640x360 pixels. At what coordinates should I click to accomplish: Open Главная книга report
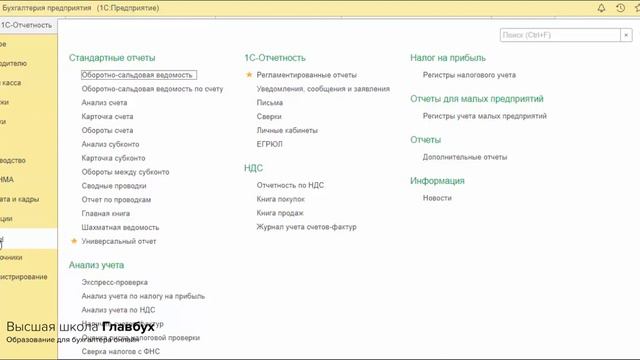click(x=106, y=214)
